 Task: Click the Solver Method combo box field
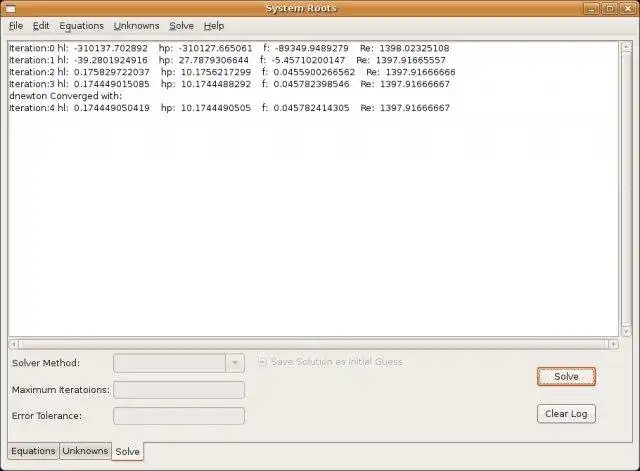(170, 363)
